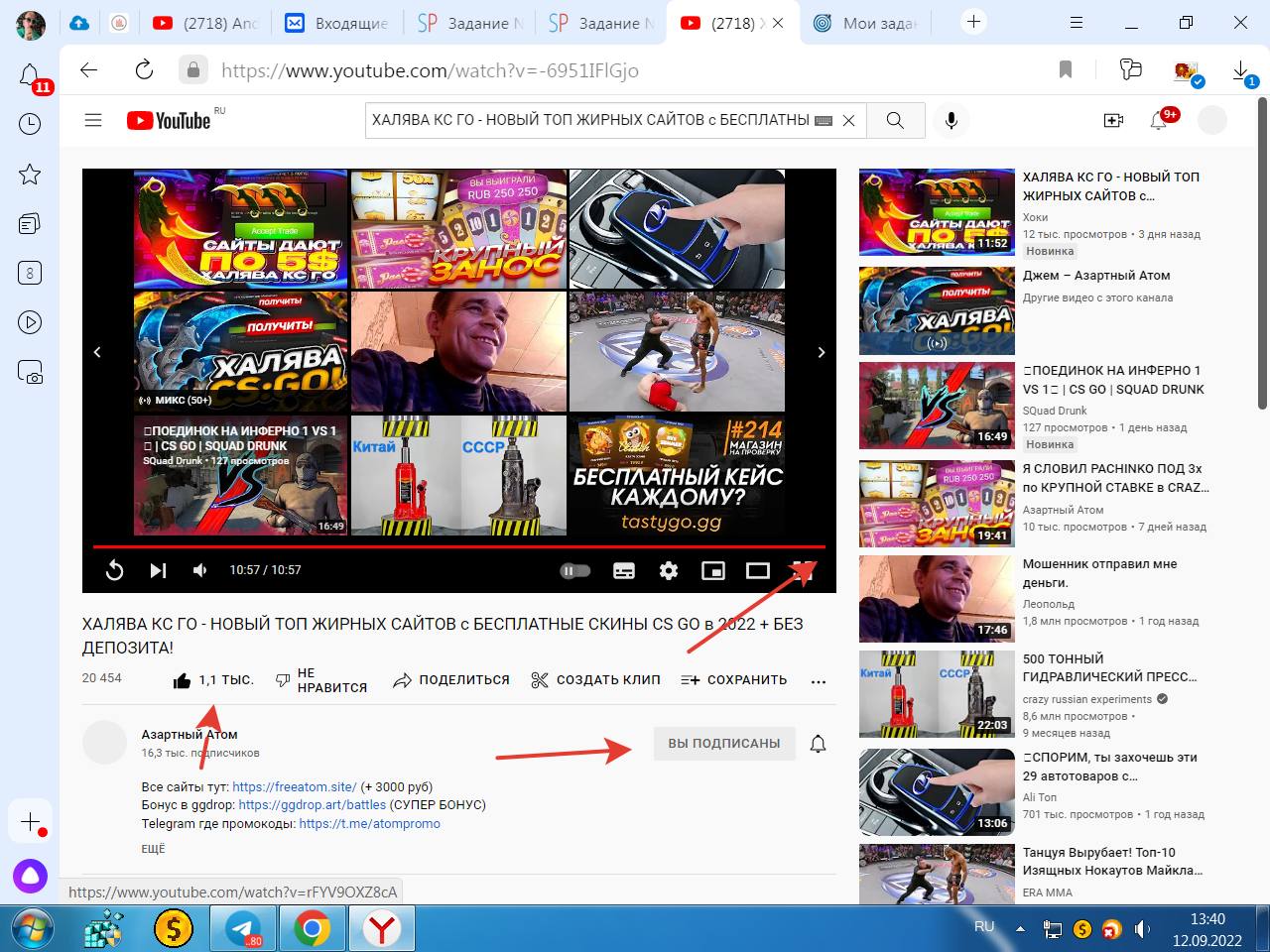Open Alice assistant in sidebar

pos(30,876)
